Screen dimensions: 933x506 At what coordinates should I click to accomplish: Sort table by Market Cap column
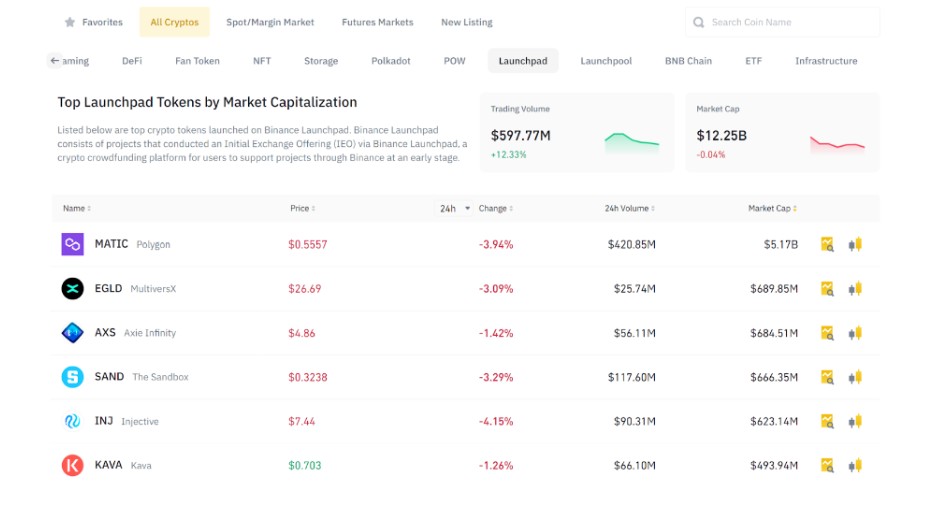tap(772, 208)
